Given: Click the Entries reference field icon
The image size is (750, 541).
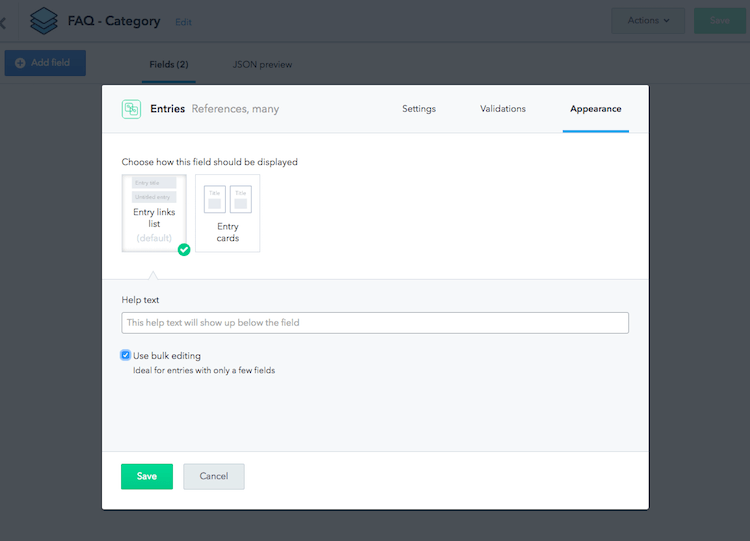Looking at the screenshot, I should [x=131, y=109].
